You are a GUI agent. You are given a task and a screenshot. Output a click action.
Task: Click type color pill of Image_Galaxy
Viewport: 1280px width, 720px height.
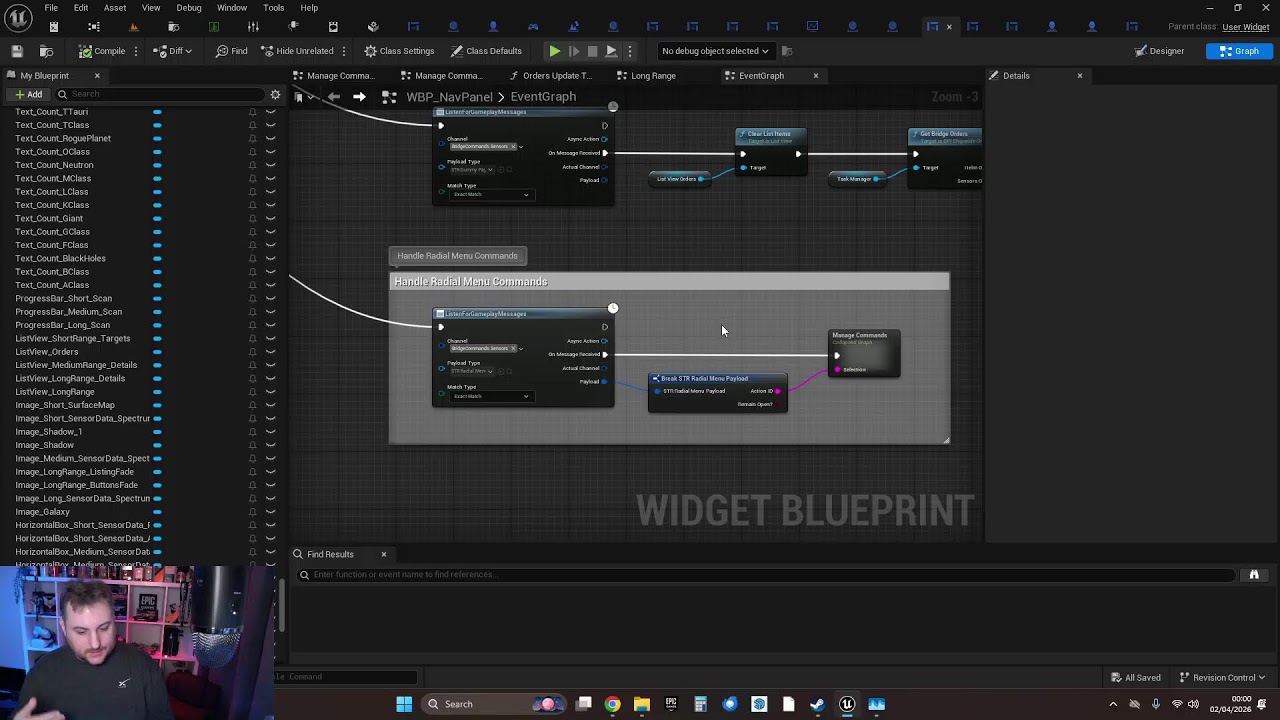(157, 512)
